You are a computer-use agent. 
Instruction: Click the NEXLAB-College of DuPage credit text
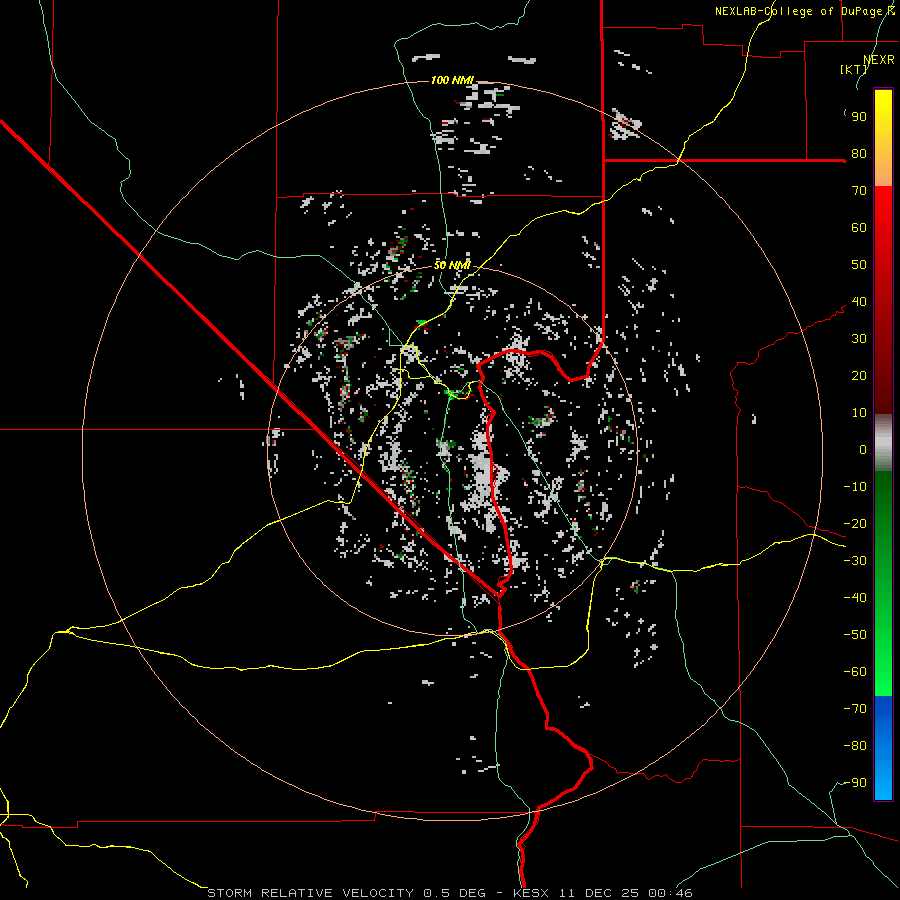pyautogui.click(x=804, y=11)
